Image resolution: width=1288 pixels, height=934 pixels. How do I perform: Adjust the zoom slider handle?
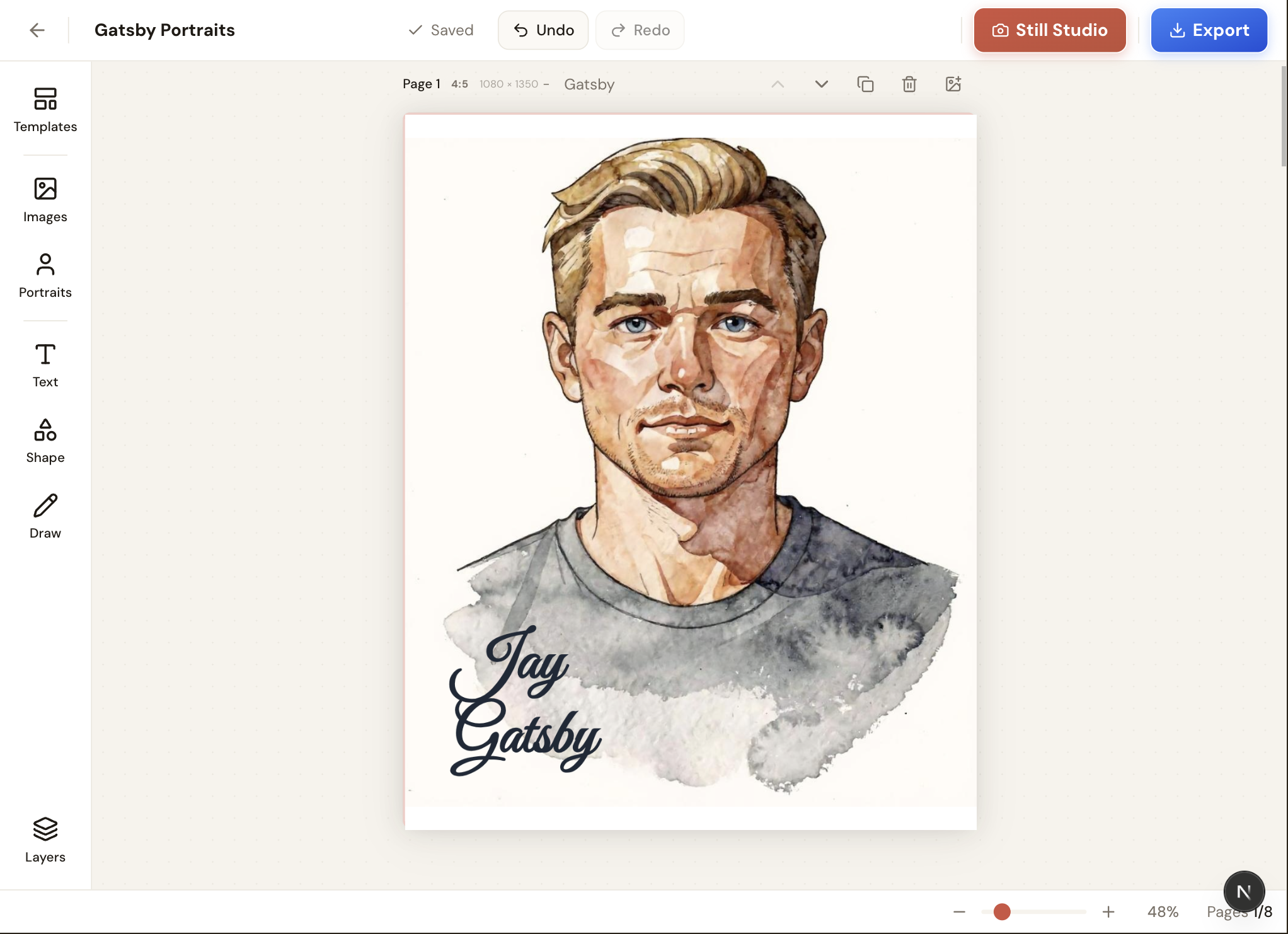(x=1002, y=912)
